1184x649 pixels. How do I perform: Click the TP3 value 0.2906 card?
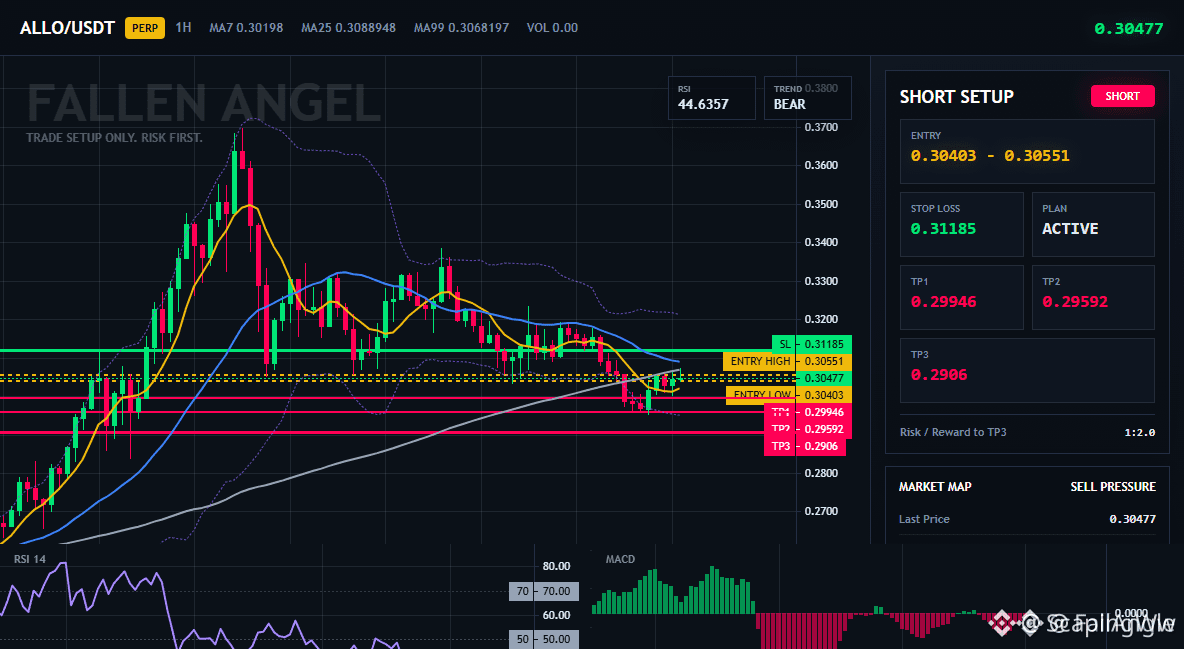pos(1027,370)
